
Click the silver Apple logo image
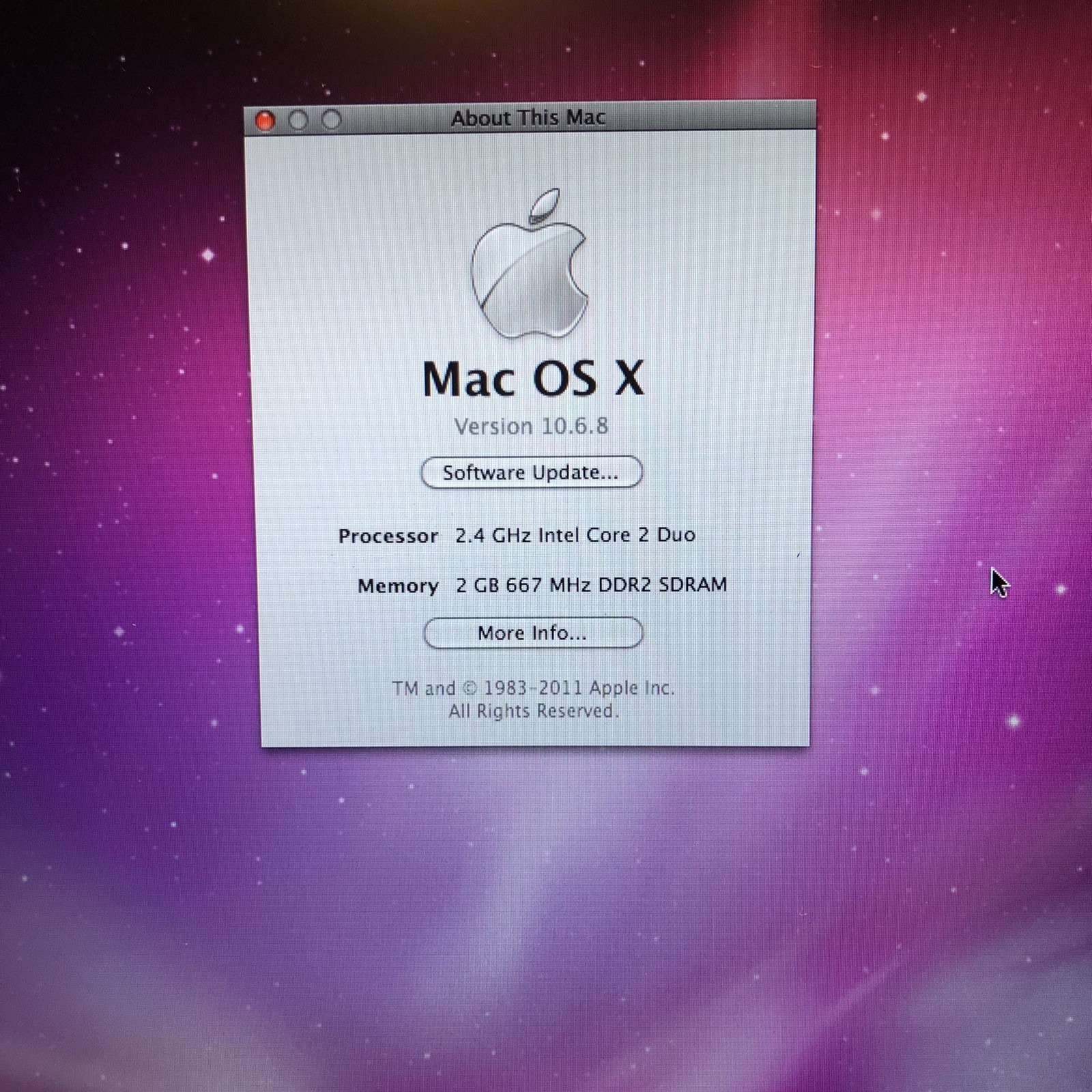click(530, 263)
